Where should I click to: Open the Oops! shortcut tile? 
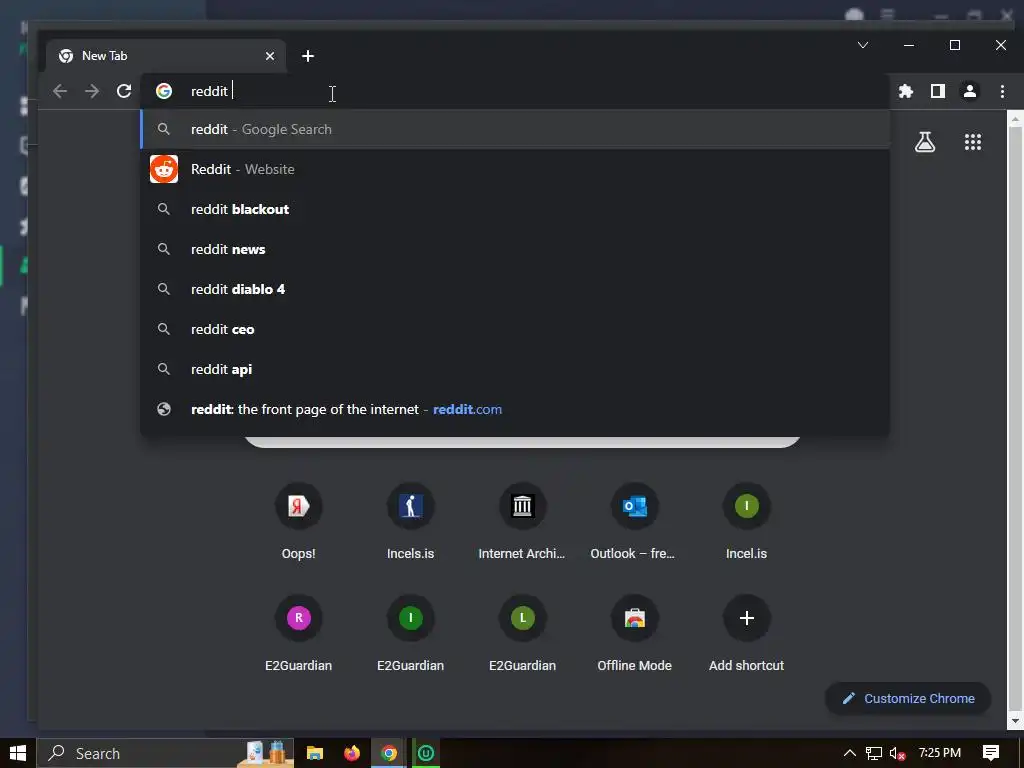coord(298,522)
